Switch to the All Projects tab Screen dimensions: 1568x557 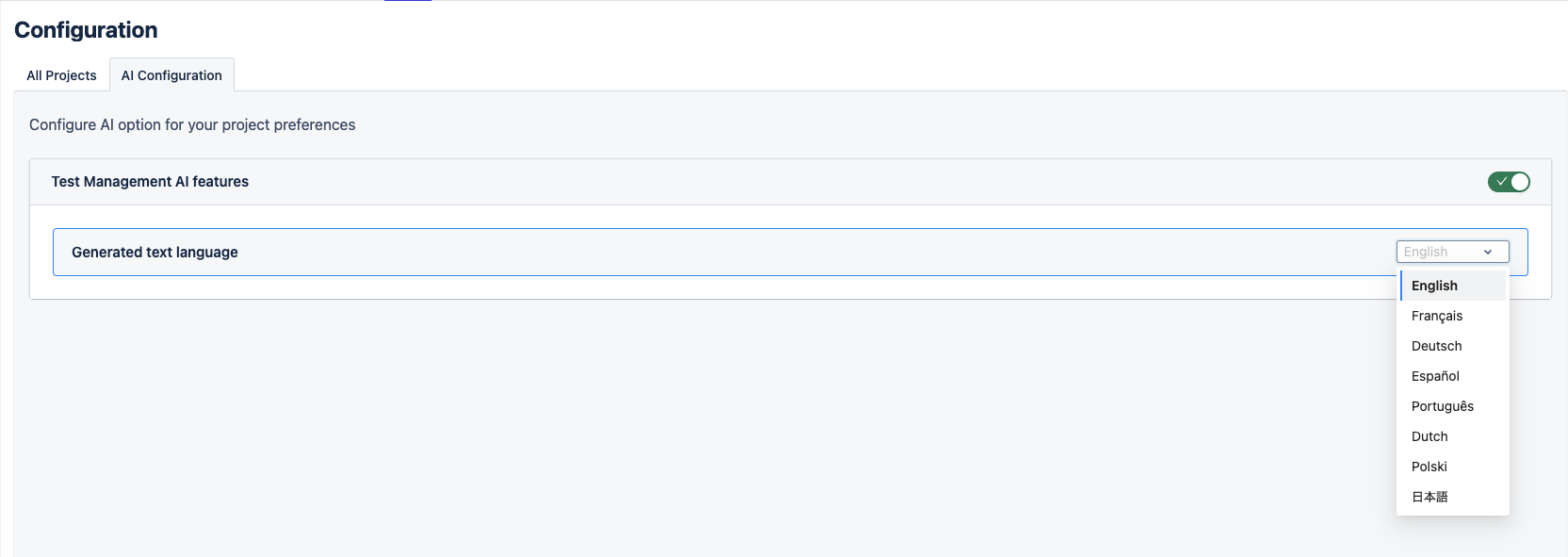point(61,75)
